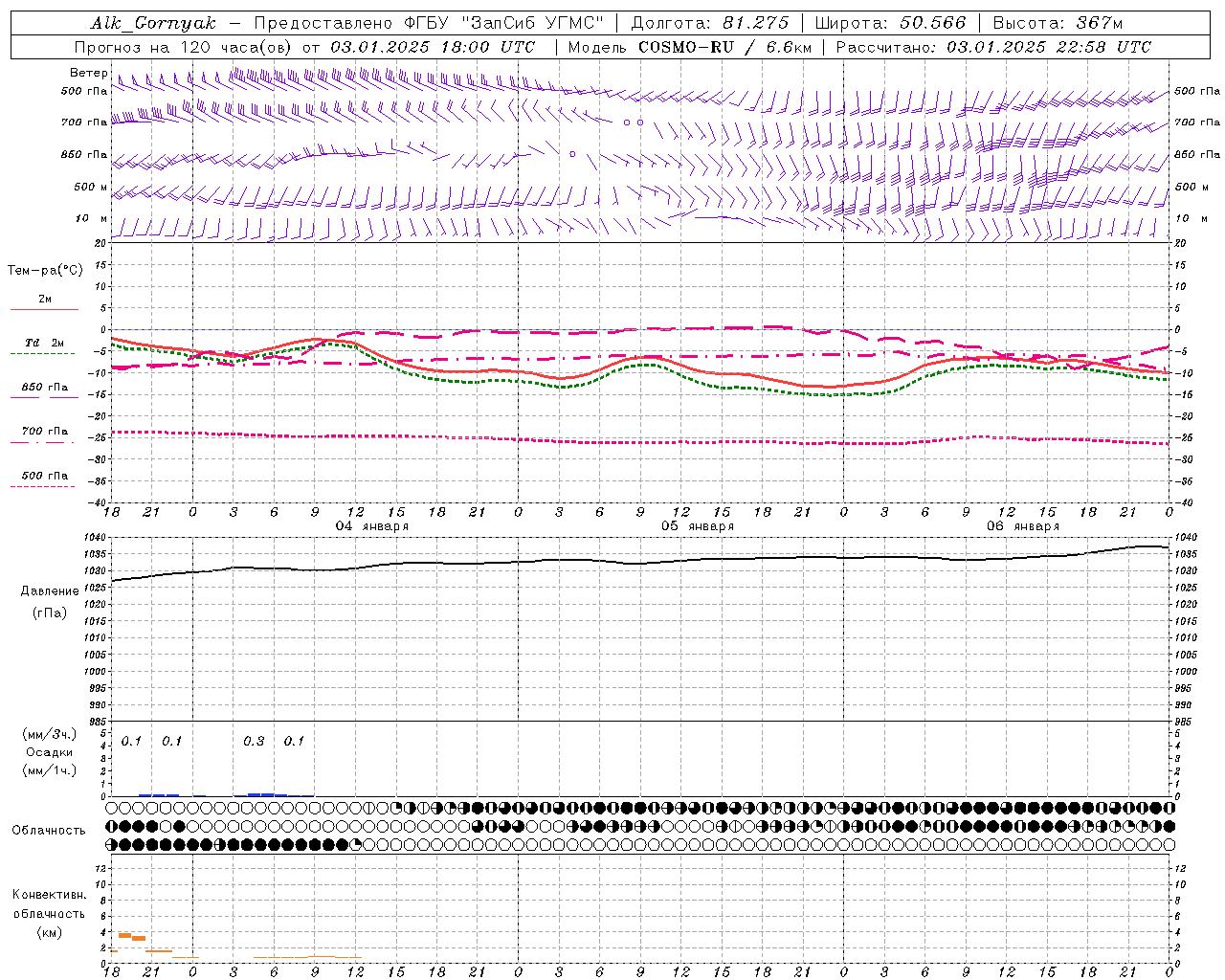Click the 'Ветер' wind panel label

click(89, 73)
